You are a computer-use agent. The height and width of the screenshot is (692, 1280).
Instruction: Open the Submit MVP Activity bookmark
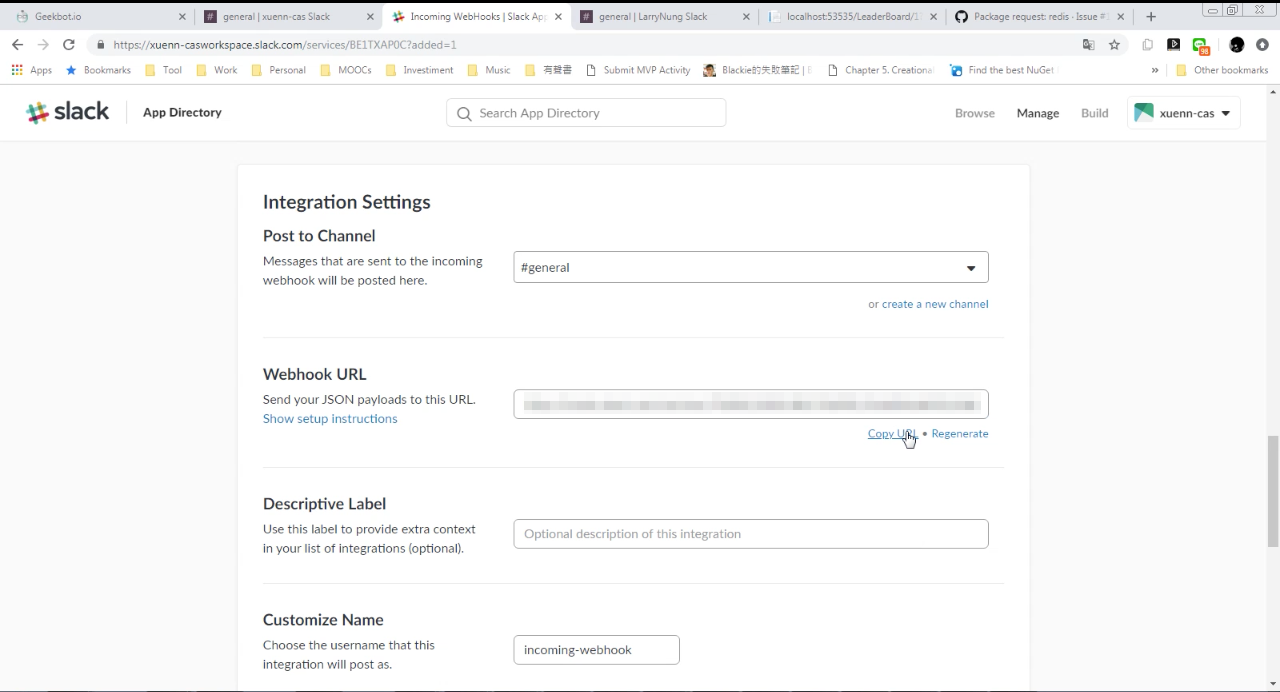click(x=638, y=70)
